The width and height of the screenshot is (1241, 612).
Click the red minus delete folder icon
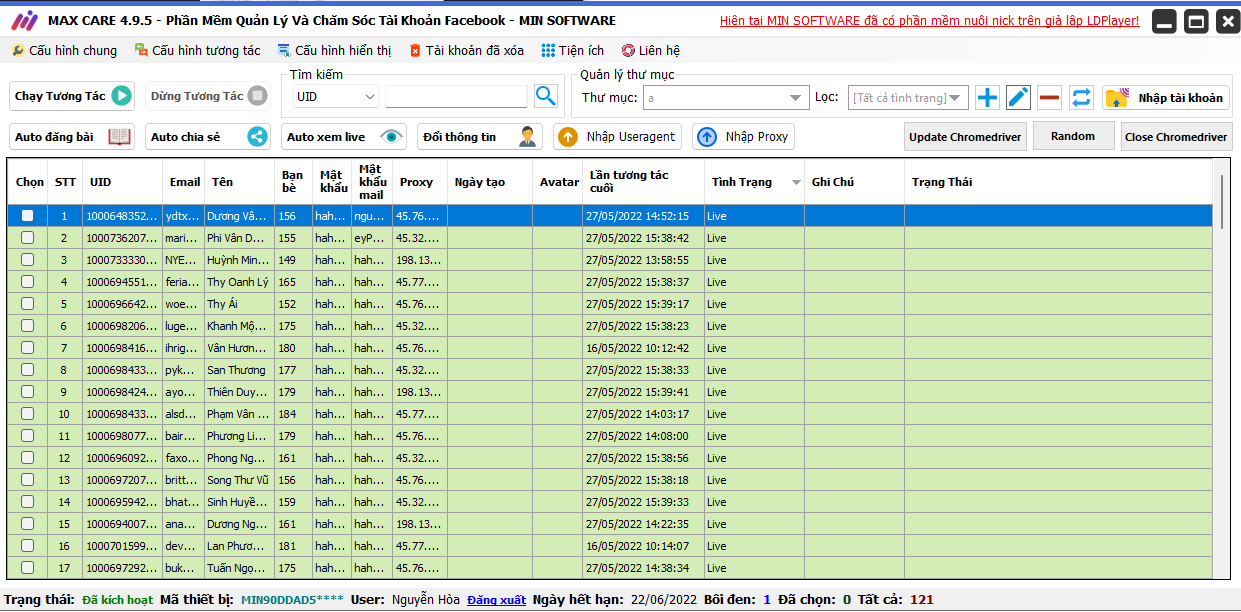[x=1049, y=97]
